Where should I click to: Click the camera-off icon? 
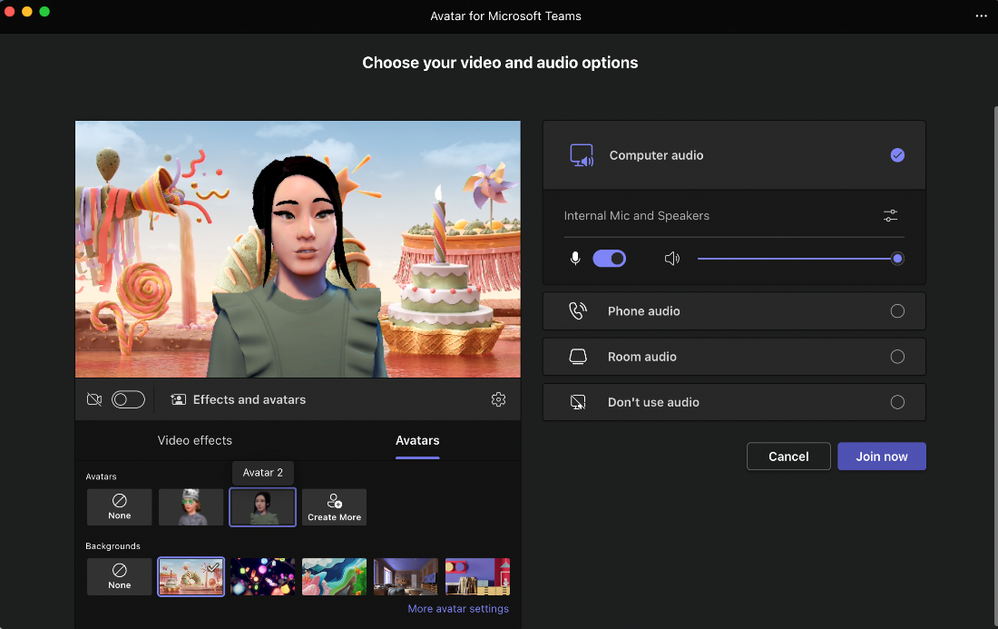pyautogui.click(x=94, y=400)
